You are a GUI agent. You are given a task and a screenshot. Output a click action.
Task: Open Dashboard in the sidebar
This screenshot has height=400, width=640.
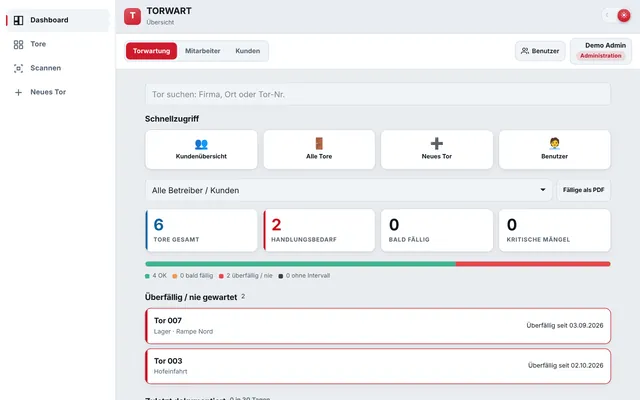pos(58,20)
